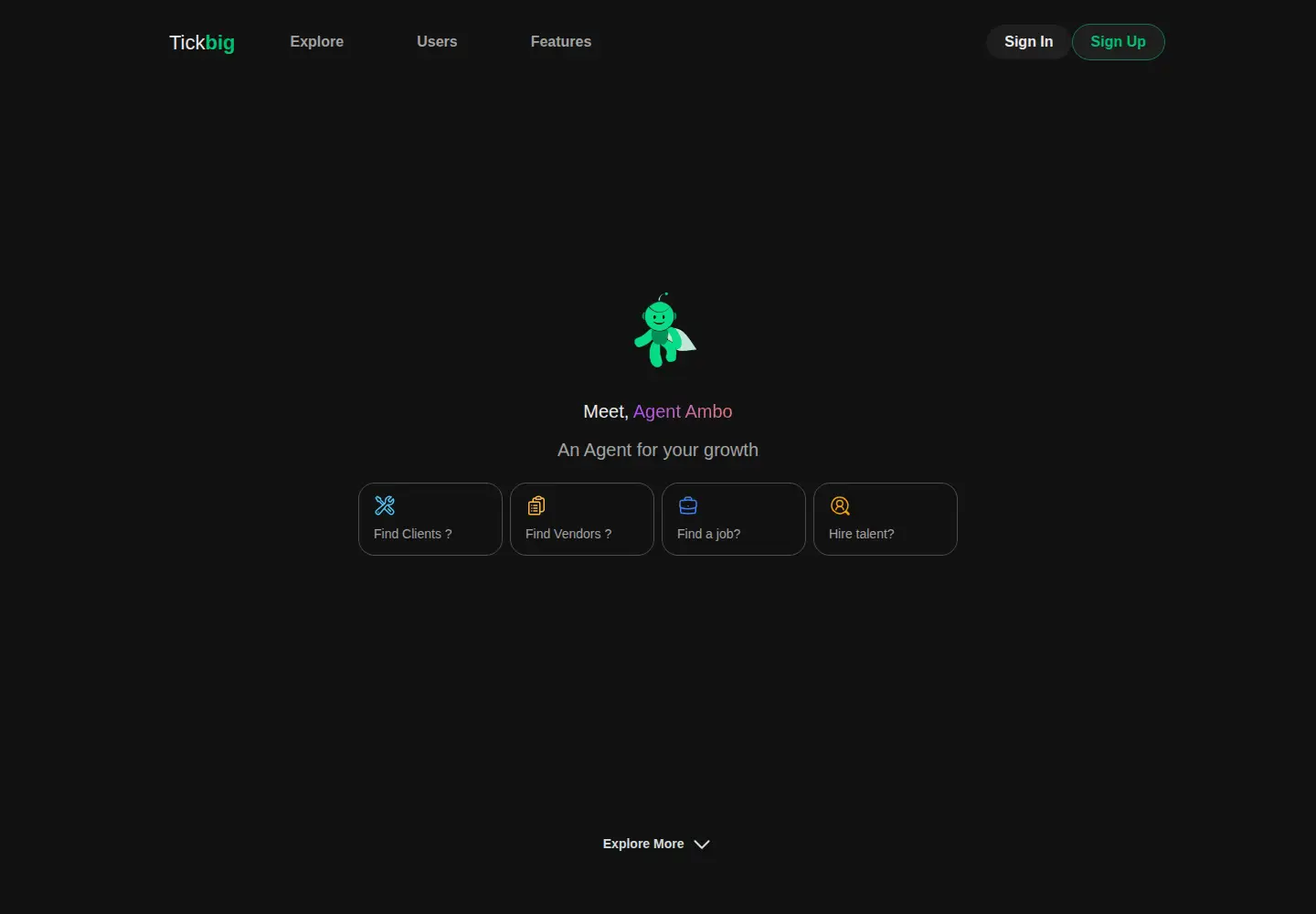The image size is (1316, 914).
Task: Open the Users menu item
Action: point(437,41)
